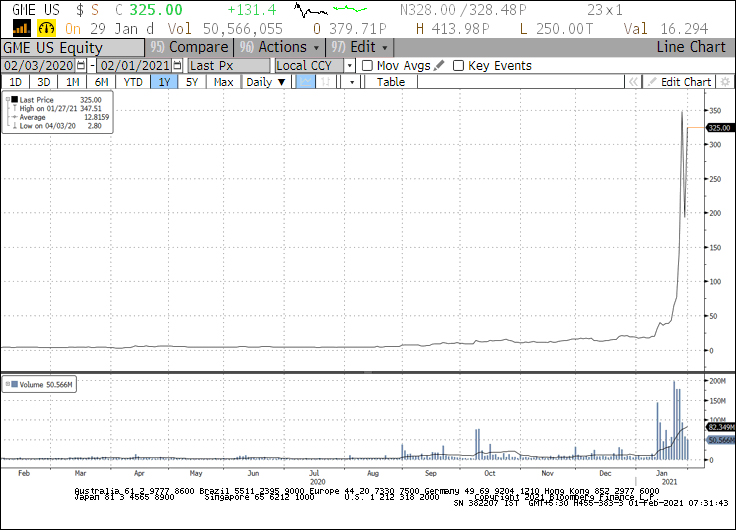Viewport: 736px width, 530px height.
Task: Click the GME US Equity security field
Action: (x=73, y=48)
